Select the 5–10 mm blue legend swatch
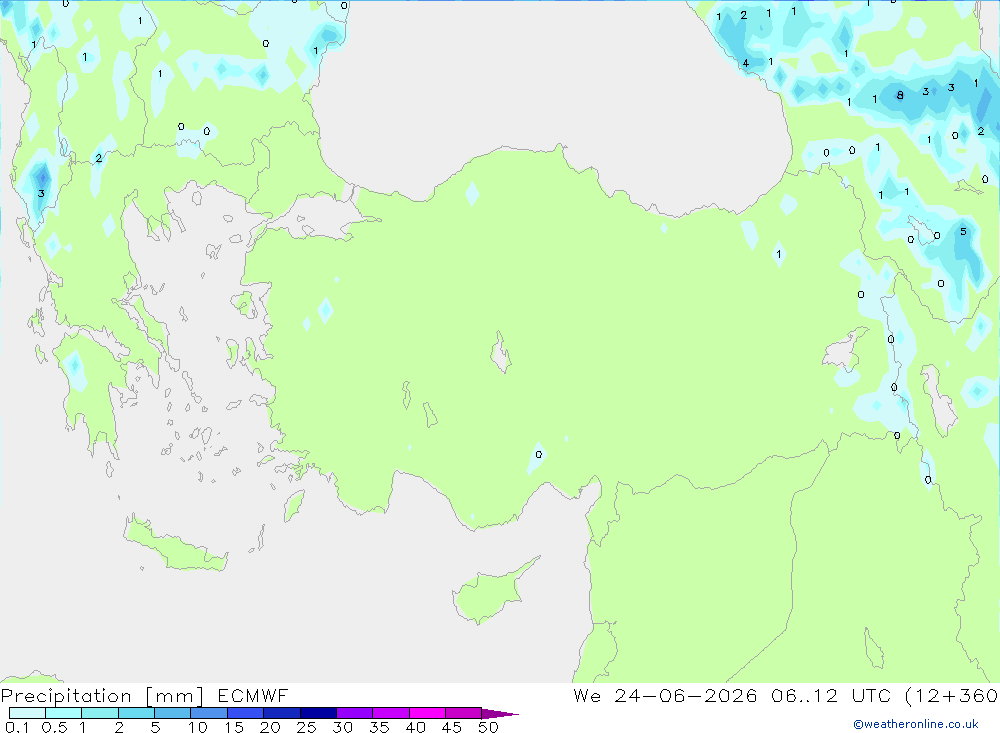 pyautogui.click(x=173, y=713)
